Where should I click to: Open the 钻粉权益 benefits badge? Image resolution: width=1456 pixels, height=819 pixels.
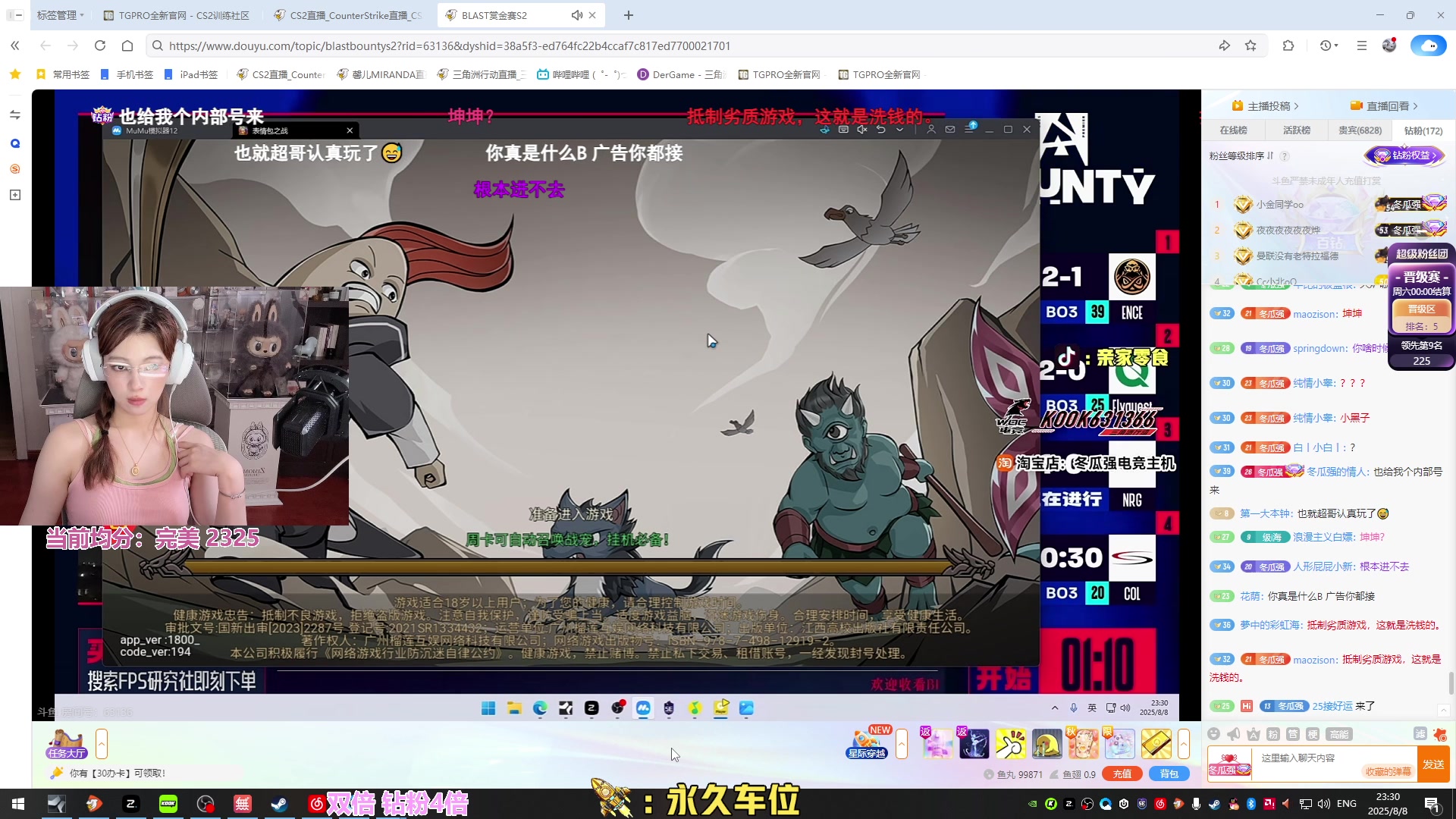tap(1405, 155)
